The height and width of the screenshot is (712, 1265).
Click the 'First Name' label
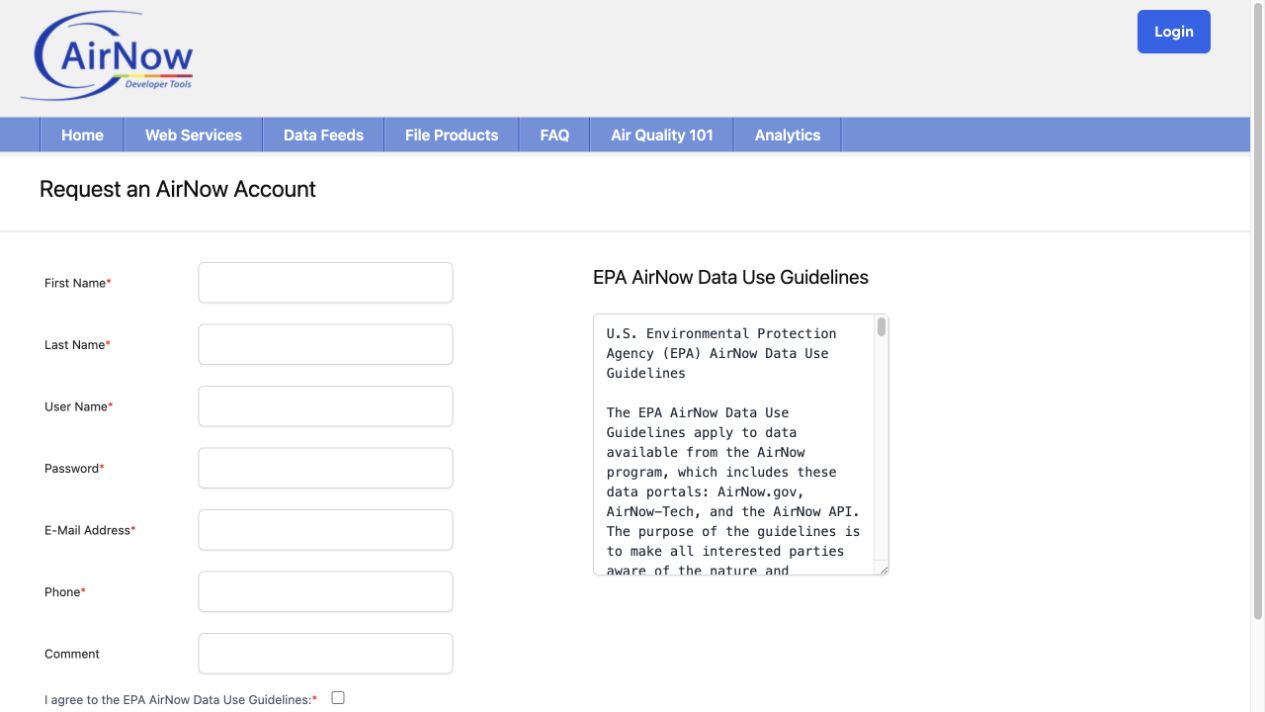pos(78,283)
